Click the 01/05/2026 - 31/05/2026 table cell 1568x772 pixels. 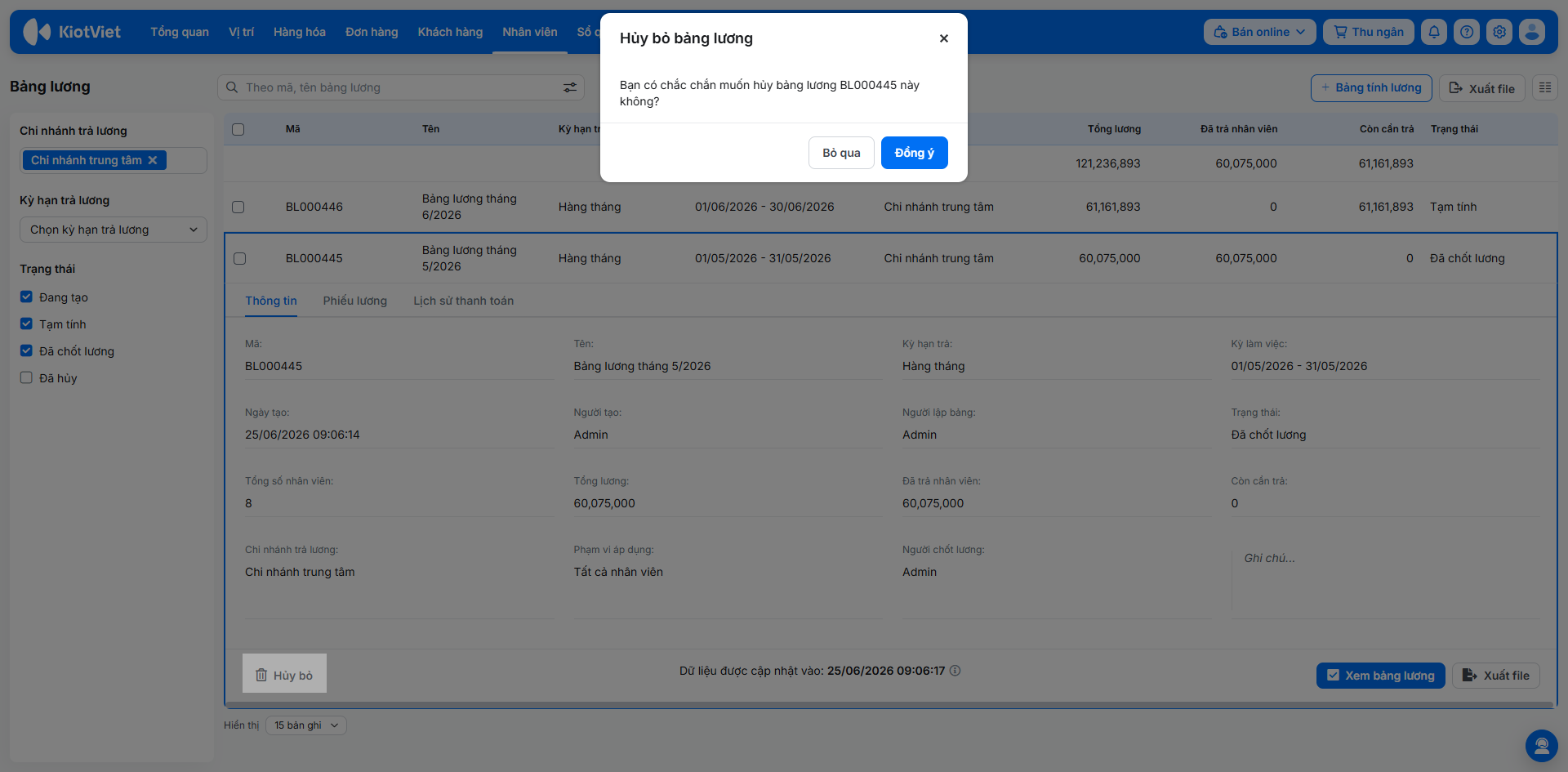coord(763,258)
